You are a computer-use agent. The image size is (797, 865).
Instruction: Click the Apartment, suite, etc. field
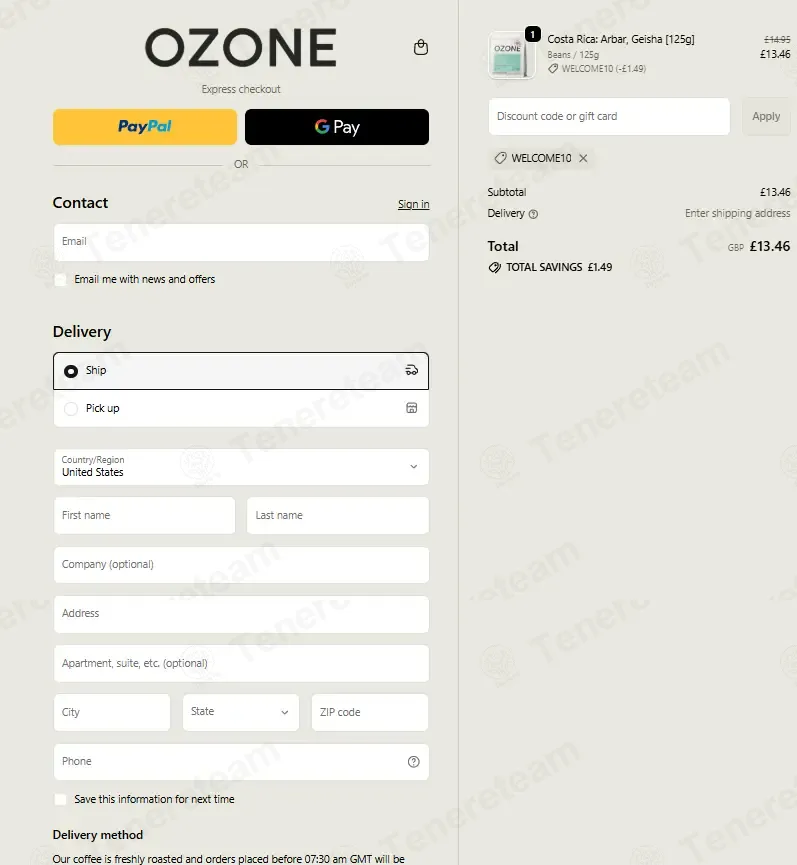241,663
